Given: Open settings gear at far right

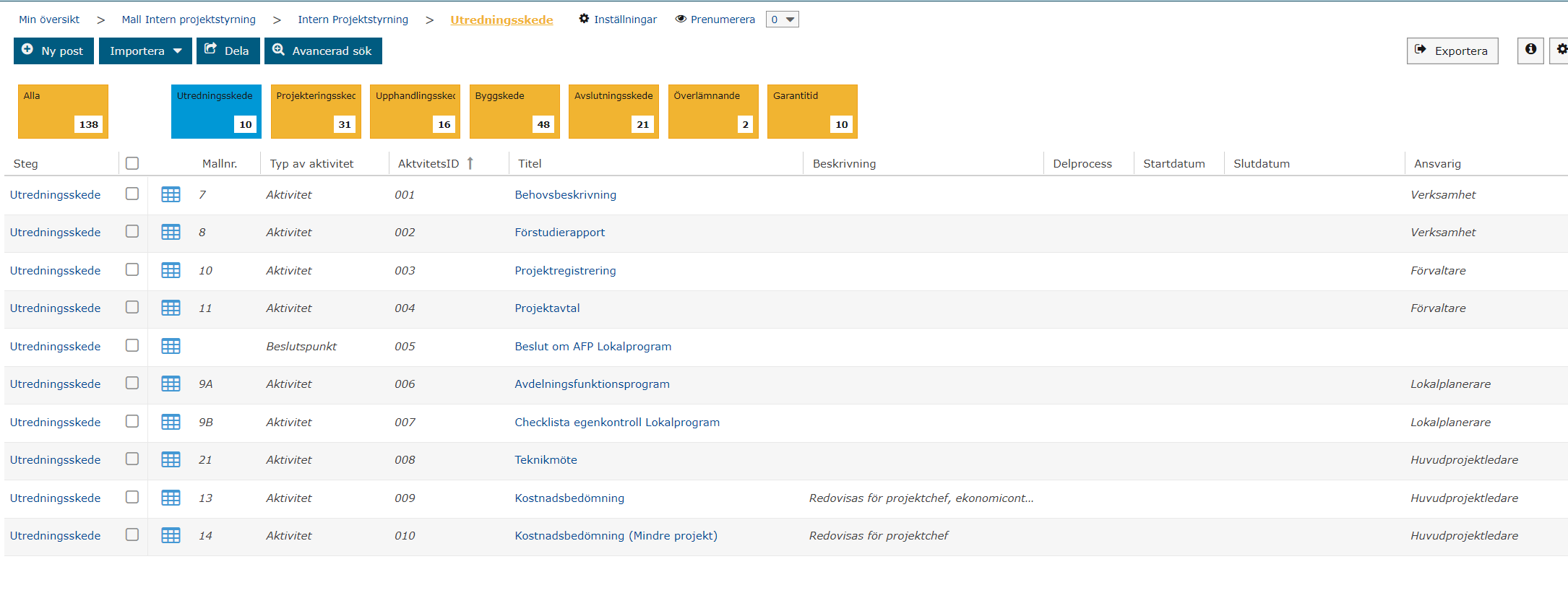Looking at the screenshot, I should tap(1561, 50).
